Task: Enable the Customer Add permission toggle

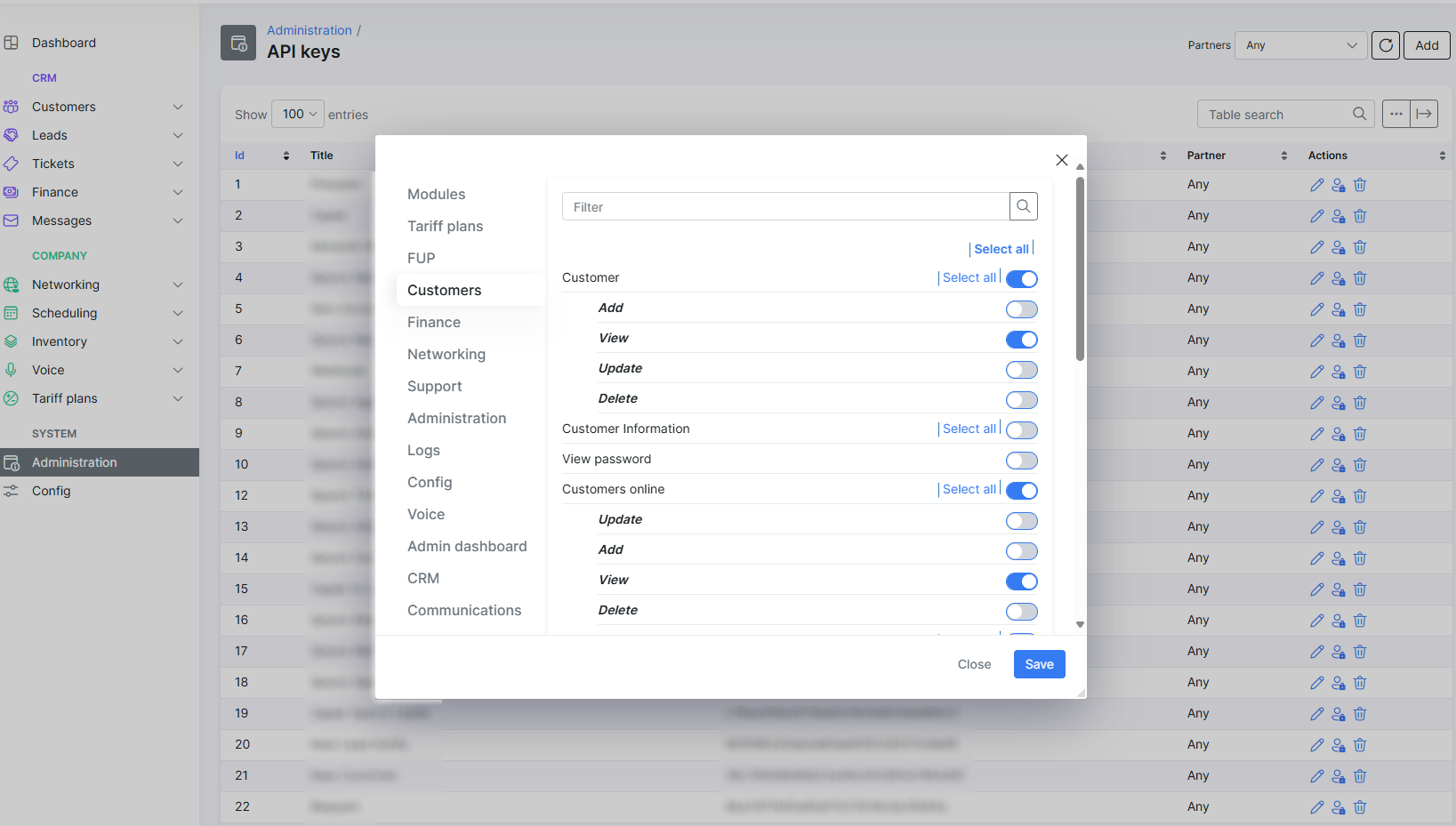Action: (x=1022, y=309)
